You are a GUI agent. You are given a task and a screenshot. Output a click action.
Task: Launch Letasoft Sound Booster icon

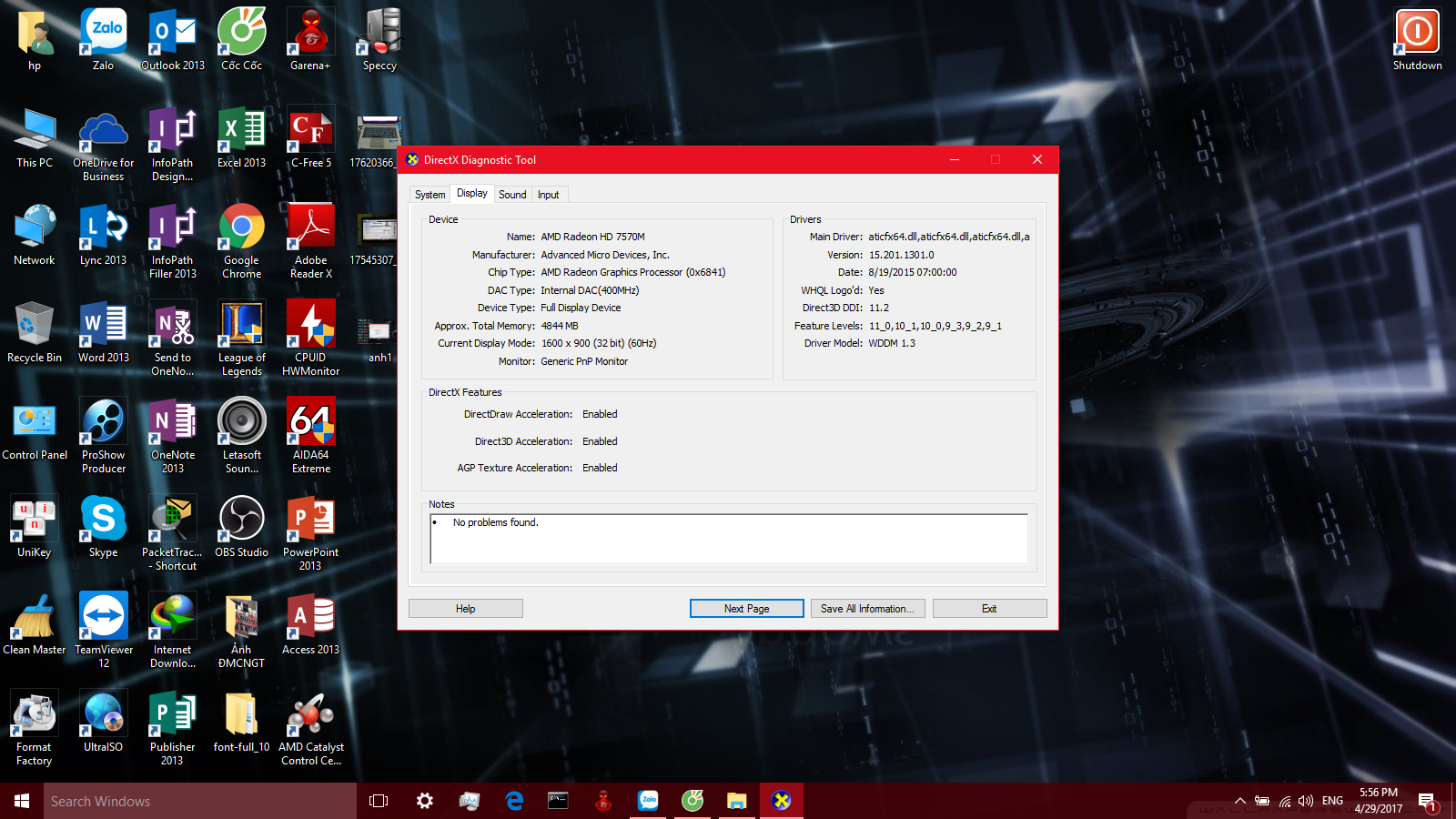[x=241, y=436]
